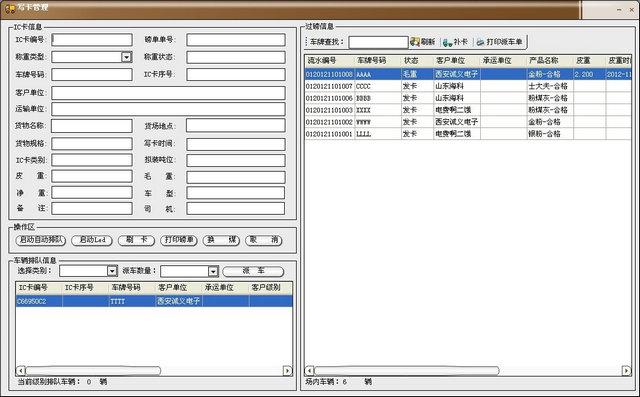Viewport: 640px width, 397px height.
Task: Click 银粉-合格 product cell
Action: [550, 133]
